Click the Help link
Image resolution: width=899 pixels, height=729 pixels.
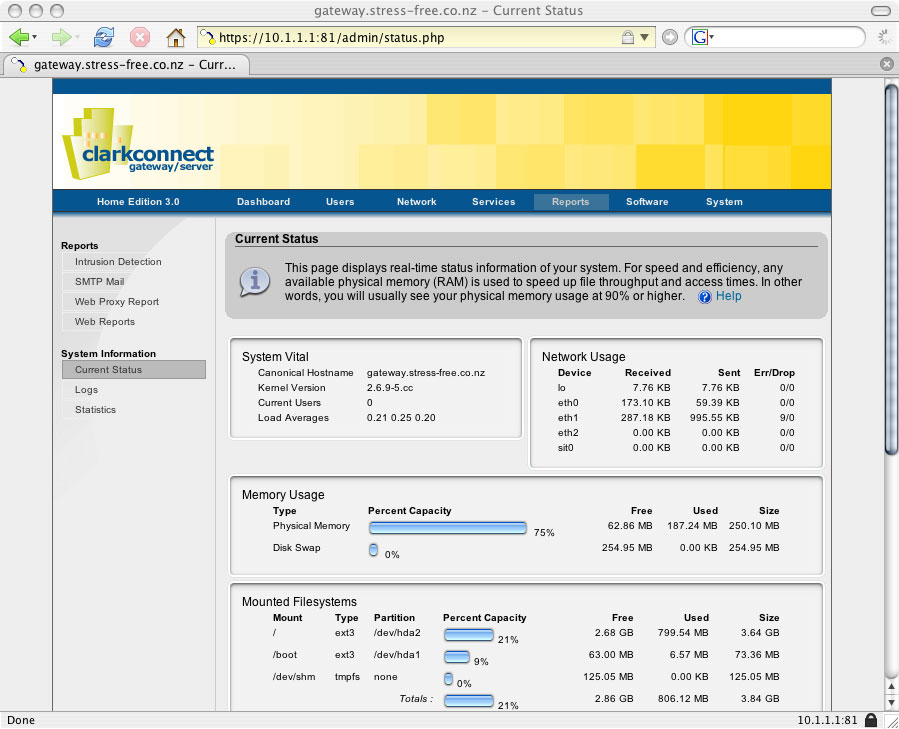point(729,296)
